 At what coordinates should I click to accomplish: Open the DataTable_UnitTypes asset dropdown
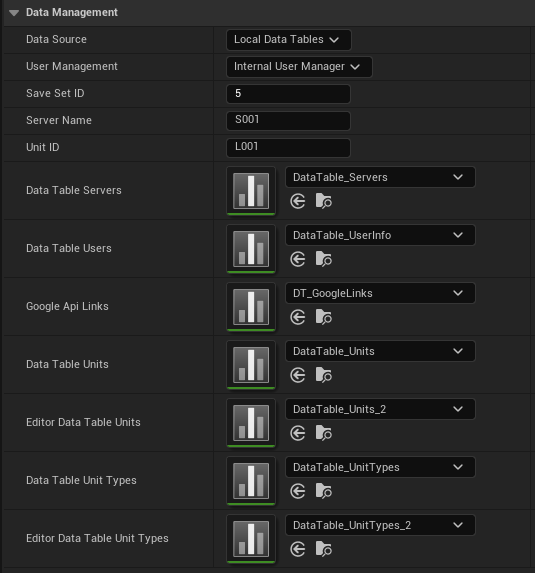pos(380,467)
